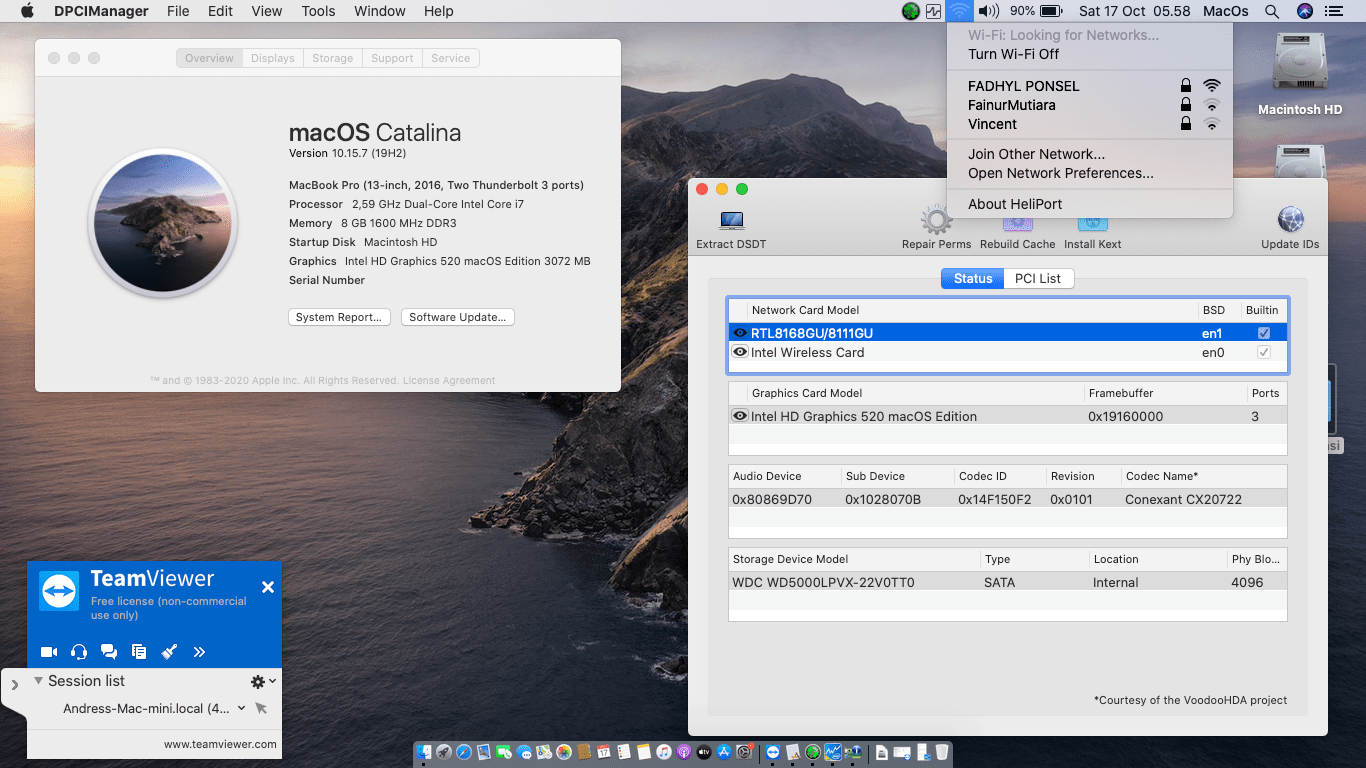Toggle Builtin checkbox for RTL8168GU/8111GU
The height and width of the screenshot is (768, 1366).
[1264, 333]
